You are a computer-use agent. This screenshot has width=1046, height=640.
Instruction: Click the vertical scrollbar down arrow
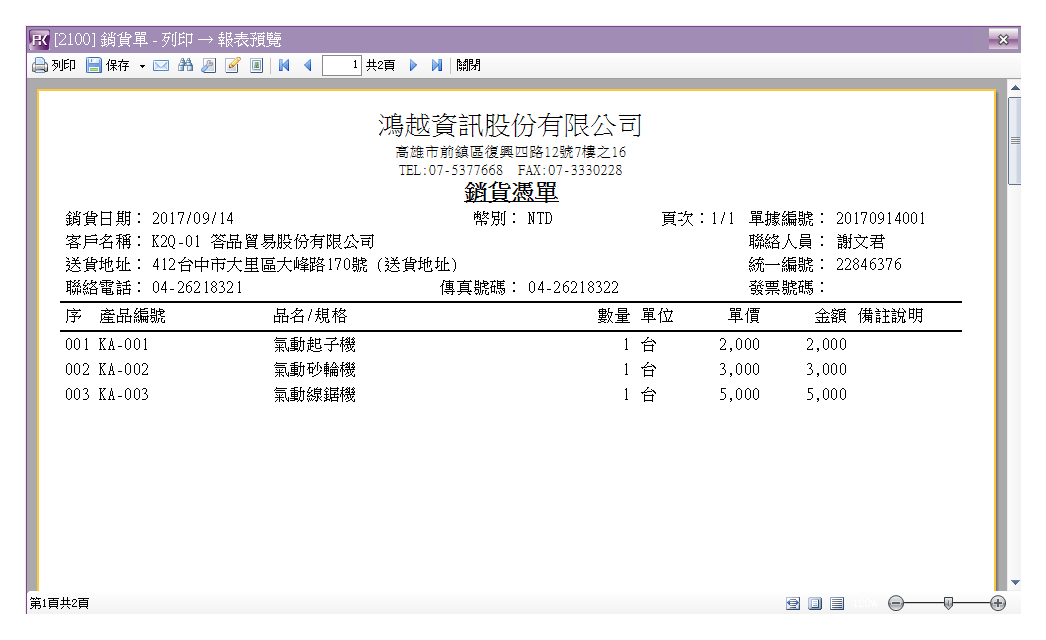(1015, 583)
